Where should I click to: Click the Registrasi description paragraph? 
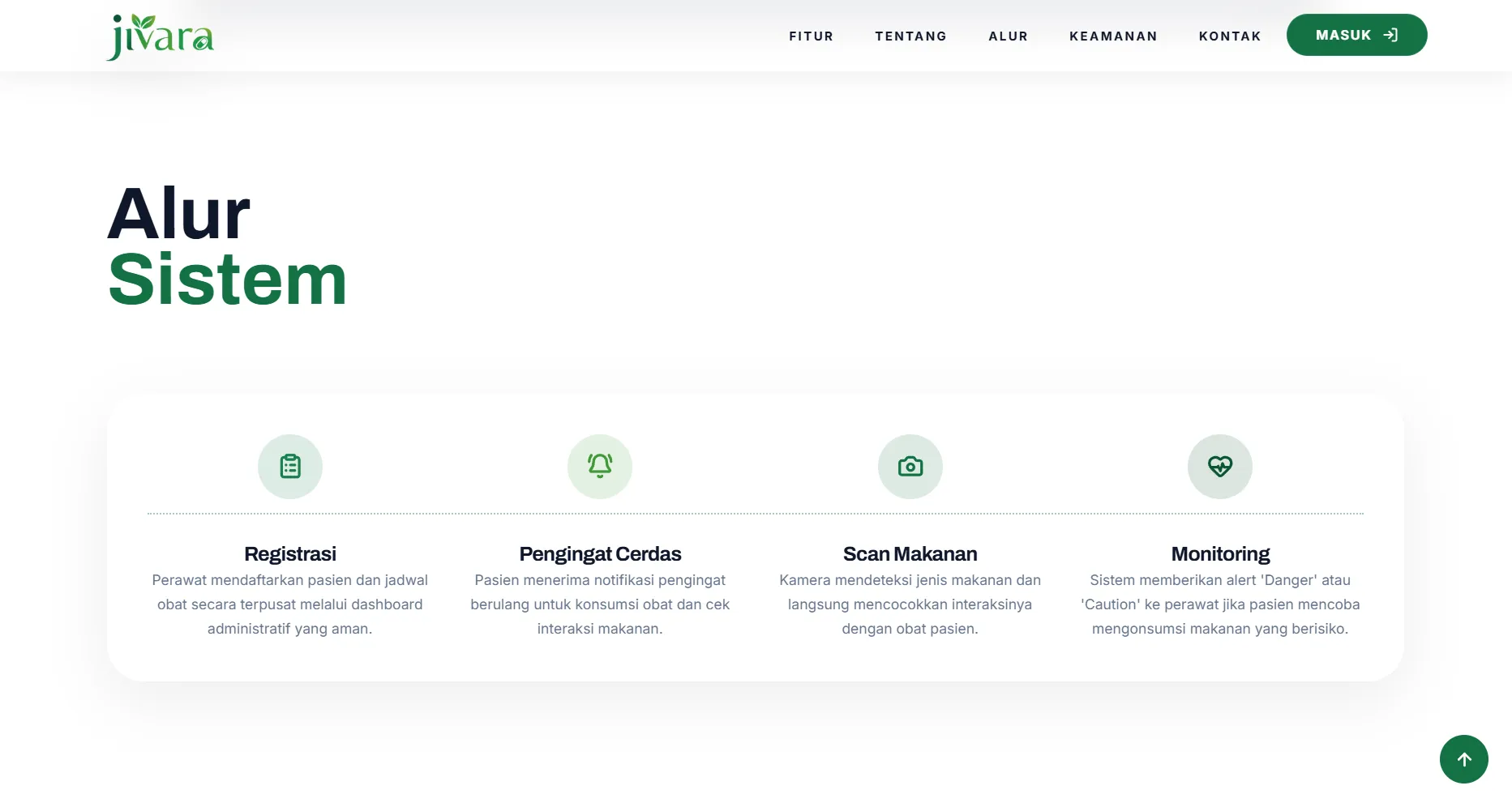point(290,604)
